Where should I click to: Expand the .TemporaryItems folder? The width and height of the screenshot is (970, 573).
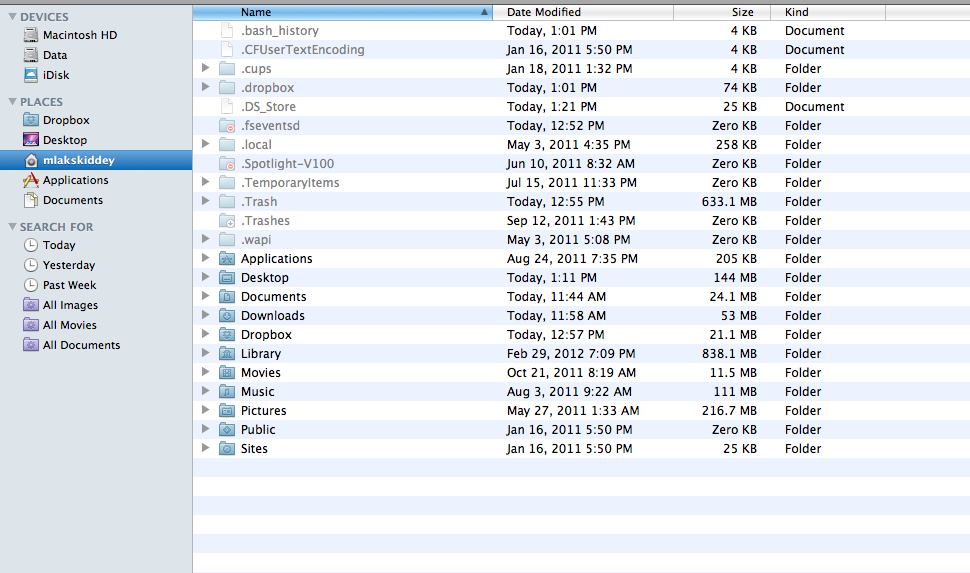click(205, 183)
